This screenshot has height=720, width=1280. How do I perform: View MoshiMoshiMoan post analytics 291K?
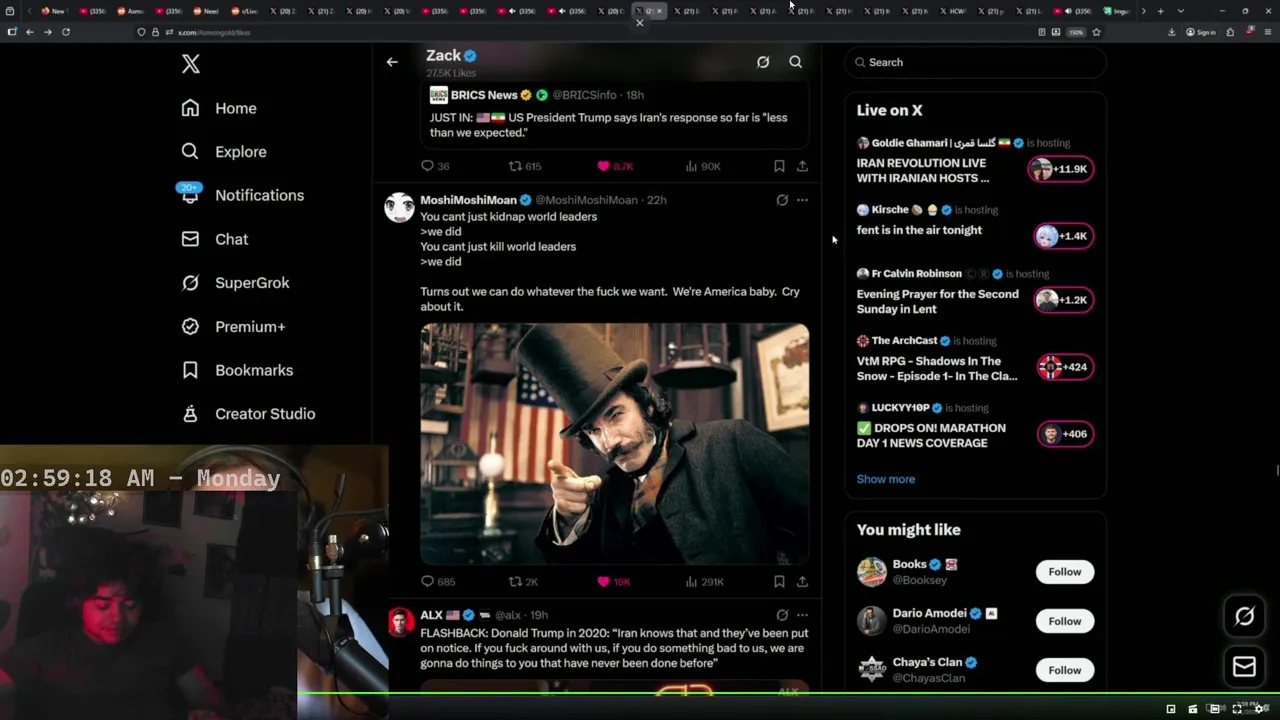tap(704, 581)
